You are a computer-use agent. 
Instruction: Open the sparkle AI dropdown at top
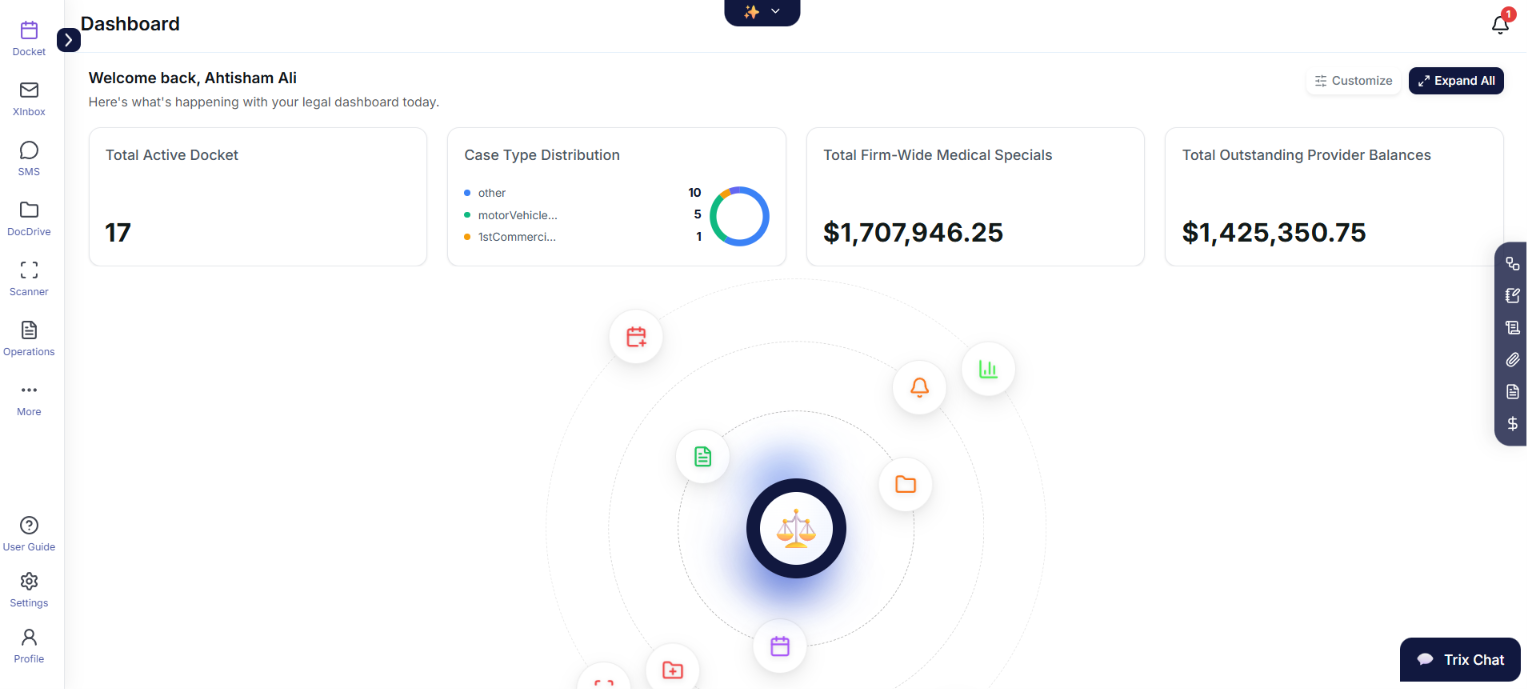coord(762,12)
